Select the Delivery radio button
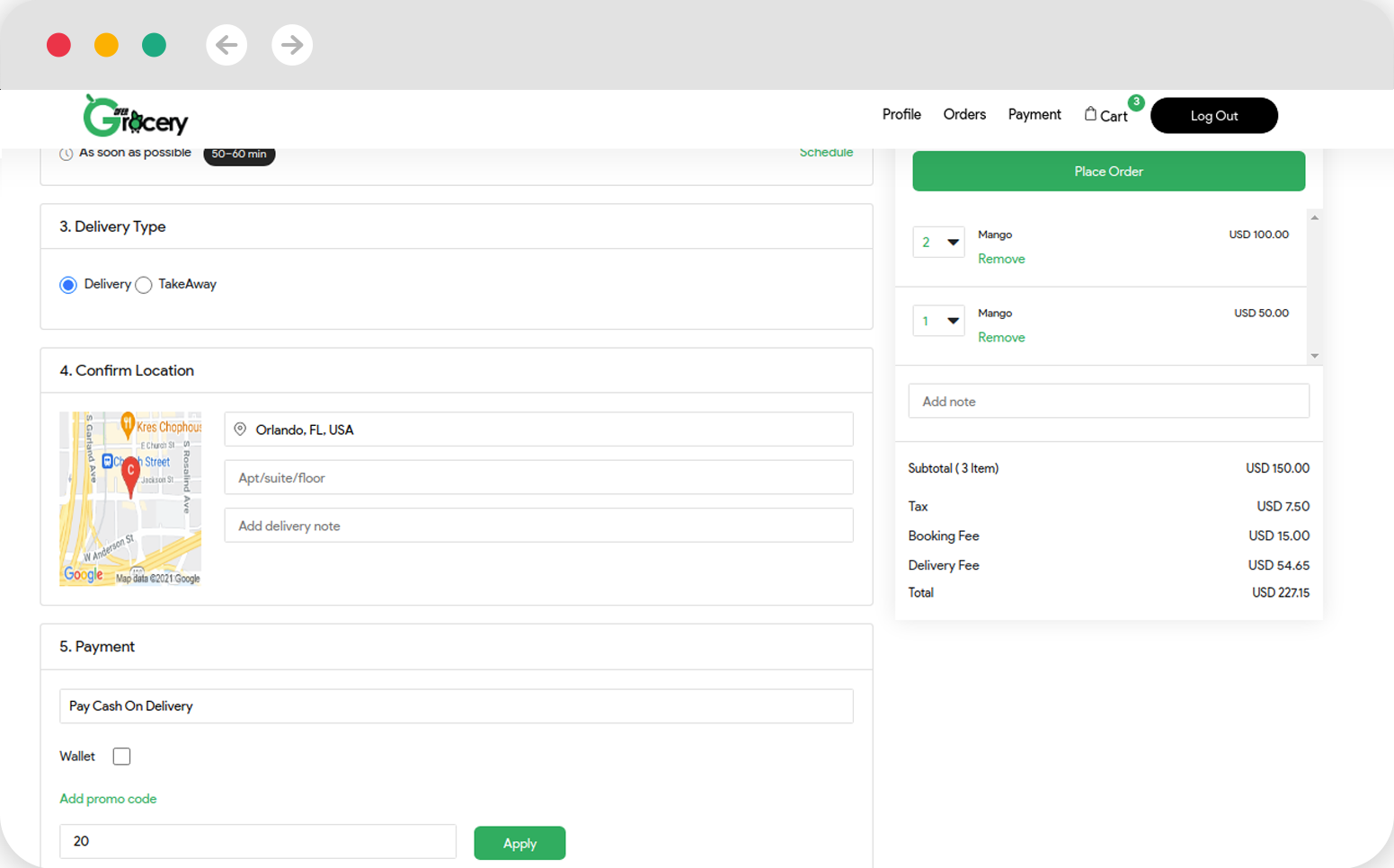Viewport: 1394px width, 868px height. coord(68,285)
